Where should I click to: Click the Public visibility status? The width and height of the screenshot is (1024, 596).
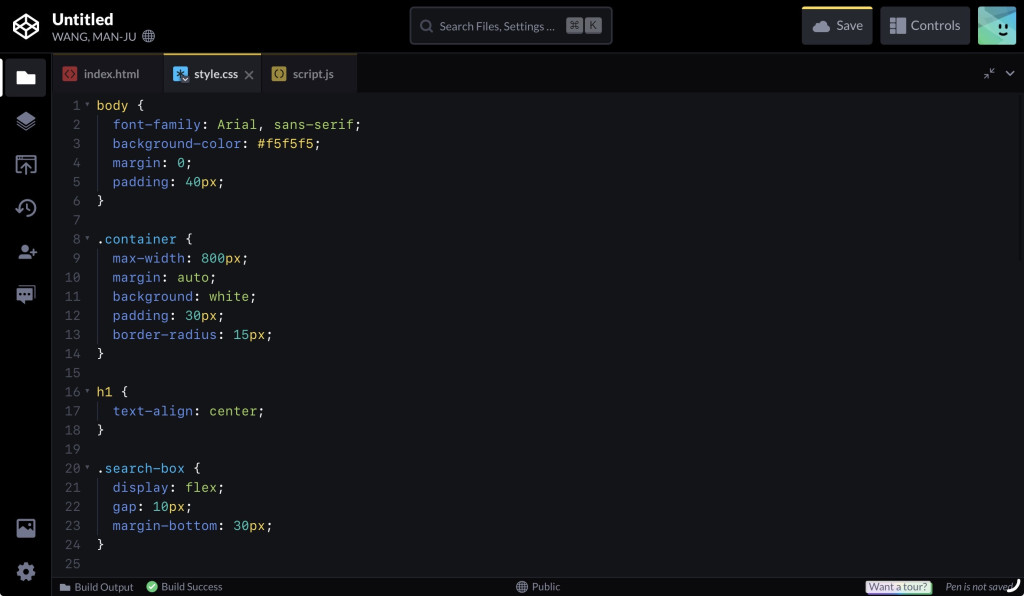[538, 587]
